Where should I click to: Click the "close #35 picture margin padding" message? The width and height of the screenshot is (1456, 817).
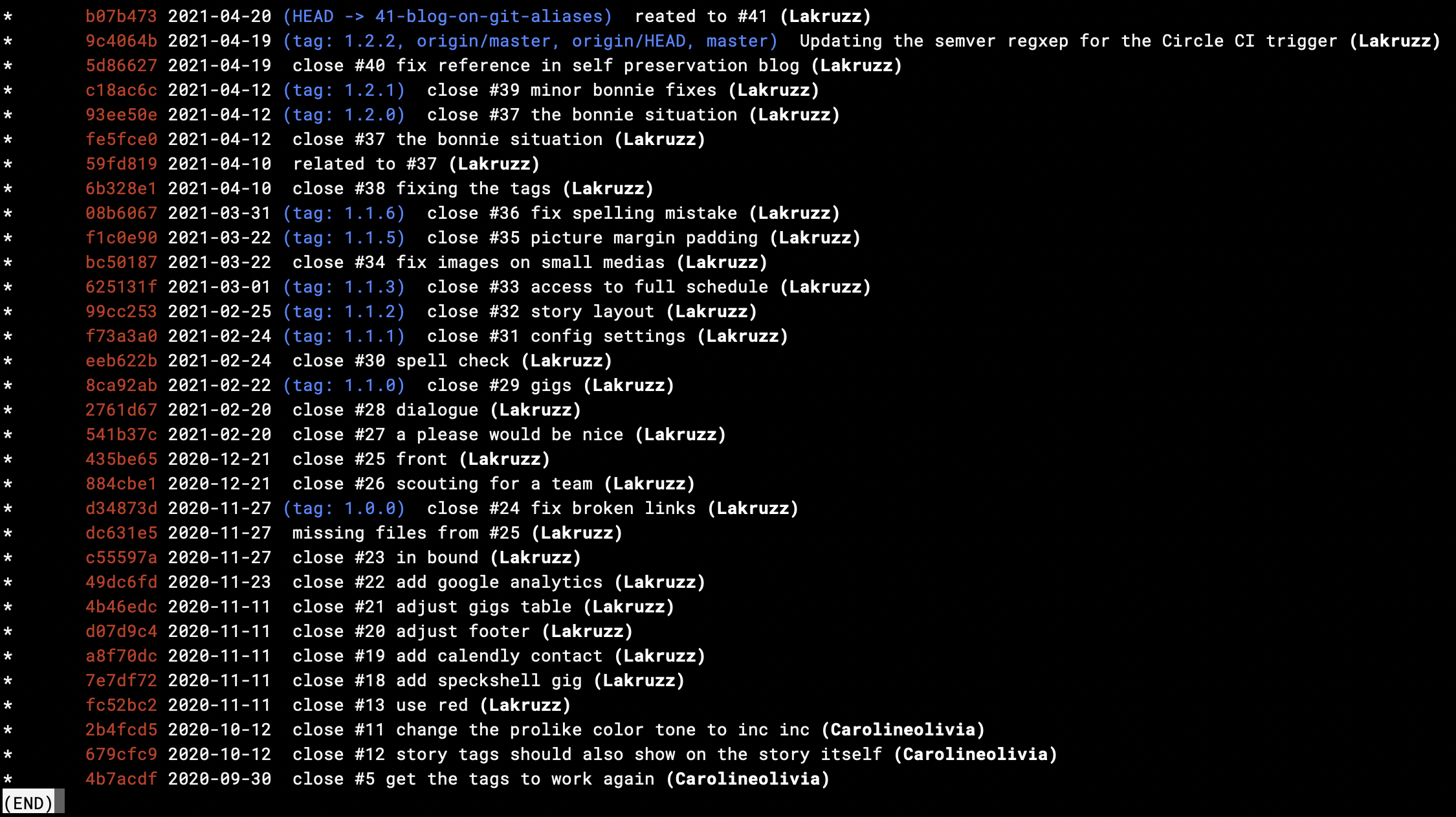(592, 238)
